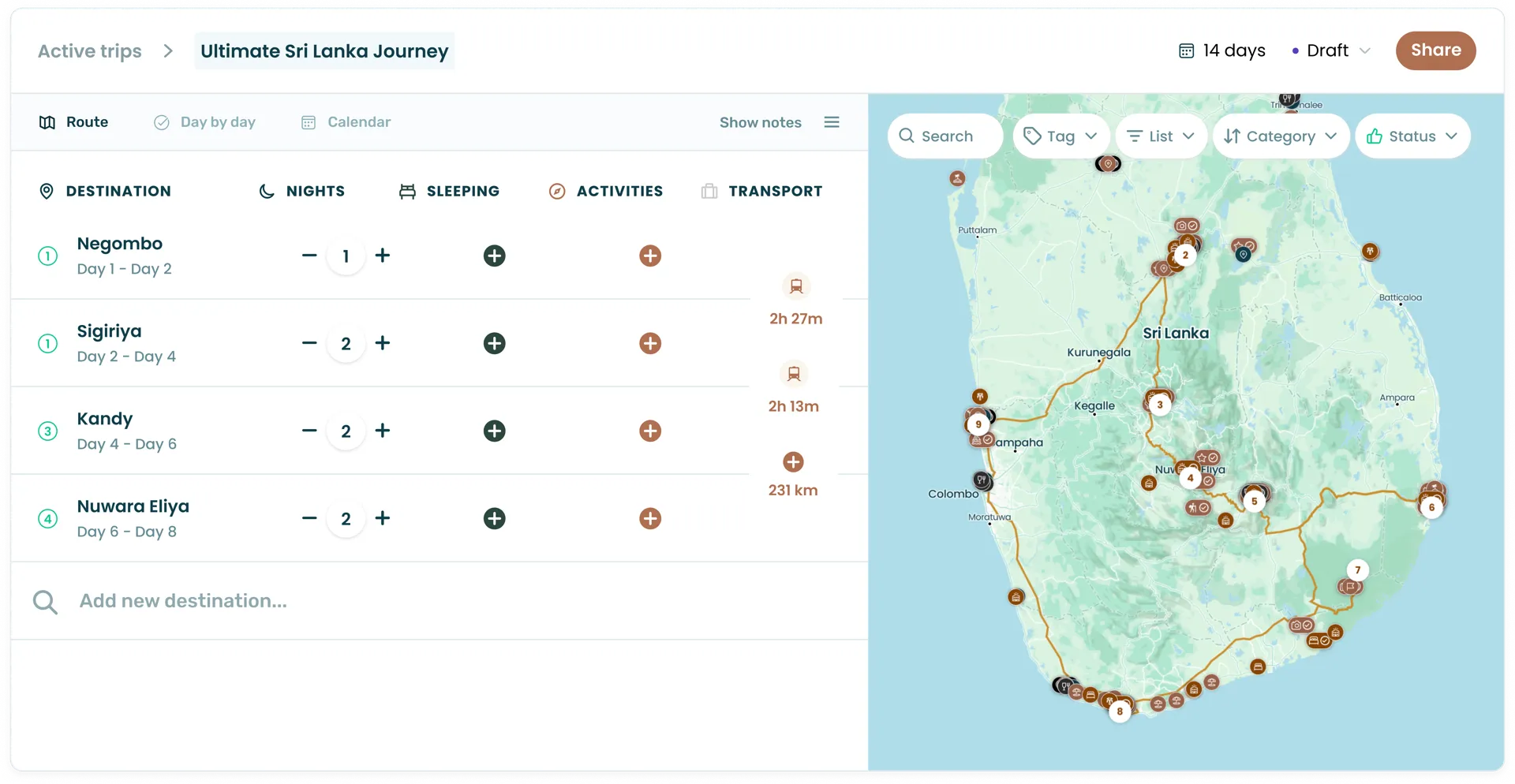Screen dimensions: 1515x784
Task: Navigate back via Active trips breadcrumb
Action: (89, 50)
